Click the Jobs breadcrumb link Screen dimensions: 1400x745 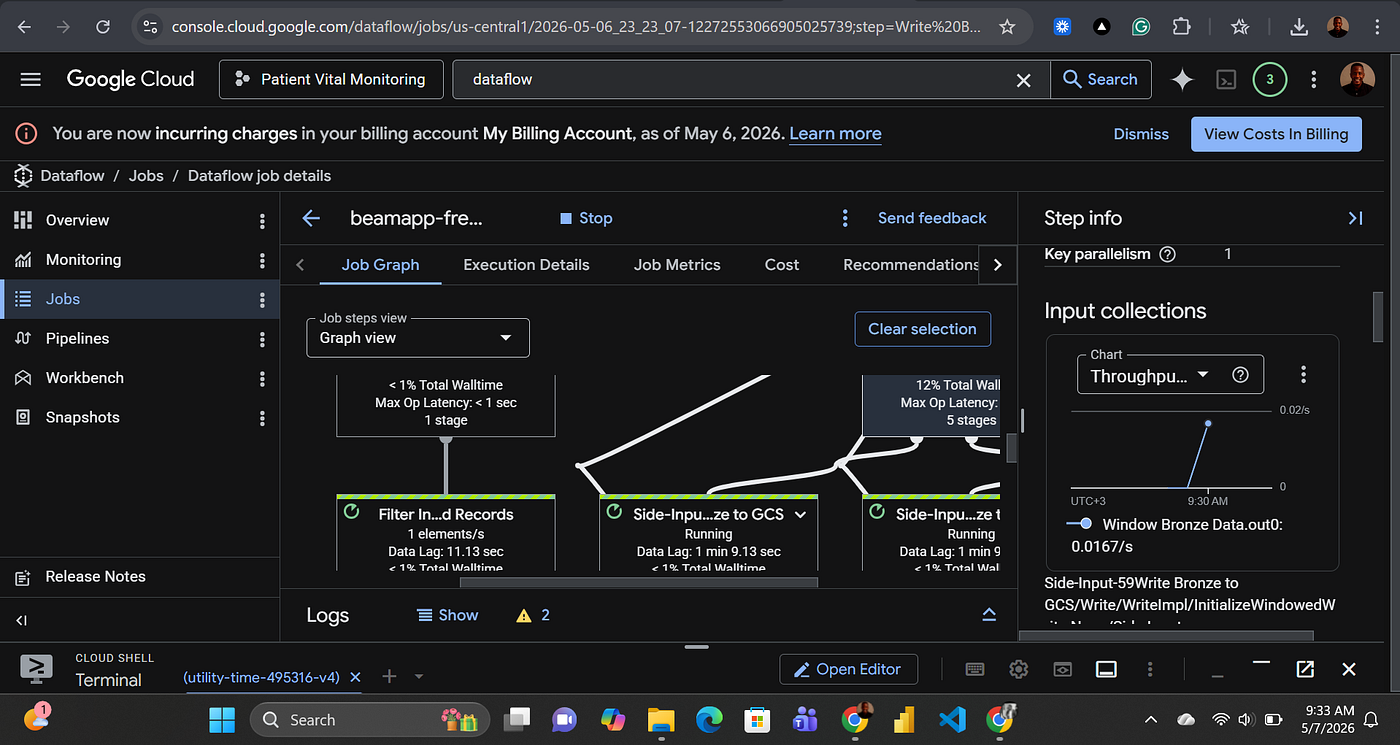click(x=146, y=176)
